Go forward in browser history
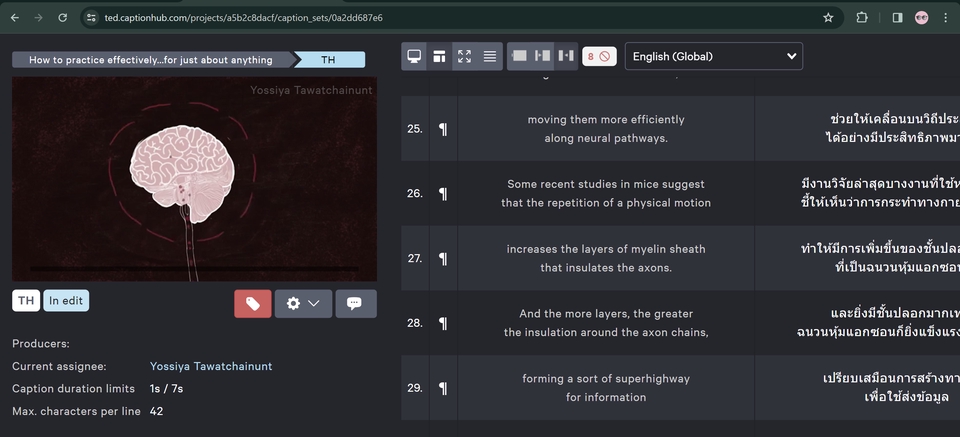 (x=39, y=18)
